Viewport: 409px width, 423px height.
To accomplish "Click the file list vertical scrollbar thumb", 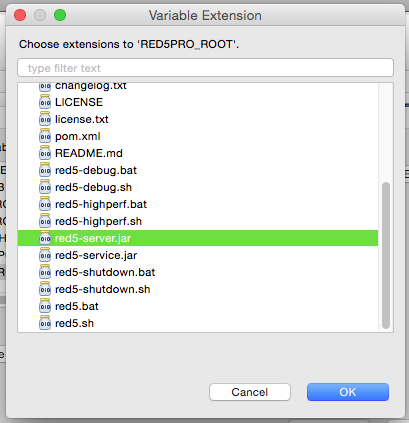I will [x=386, y=256].
